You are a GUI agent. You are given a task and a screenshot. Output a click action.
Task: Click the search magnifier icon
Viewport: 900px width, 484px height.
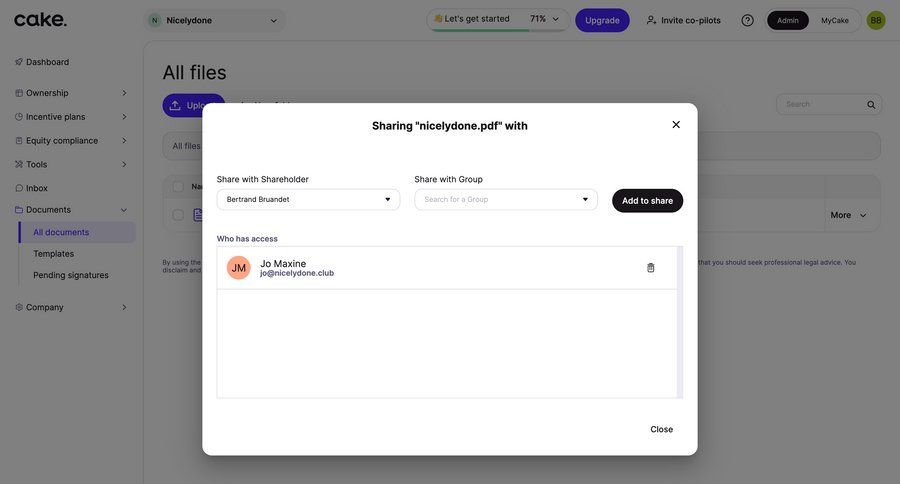tap(871, 105)
